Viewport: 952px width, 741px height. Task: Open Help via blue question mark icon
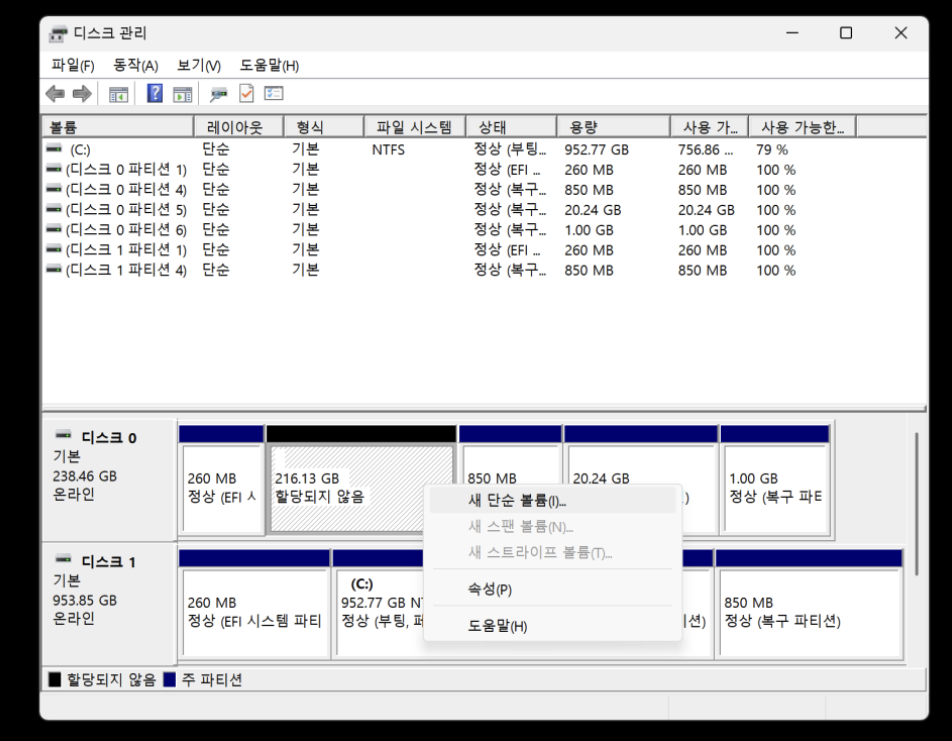point(155,94)
